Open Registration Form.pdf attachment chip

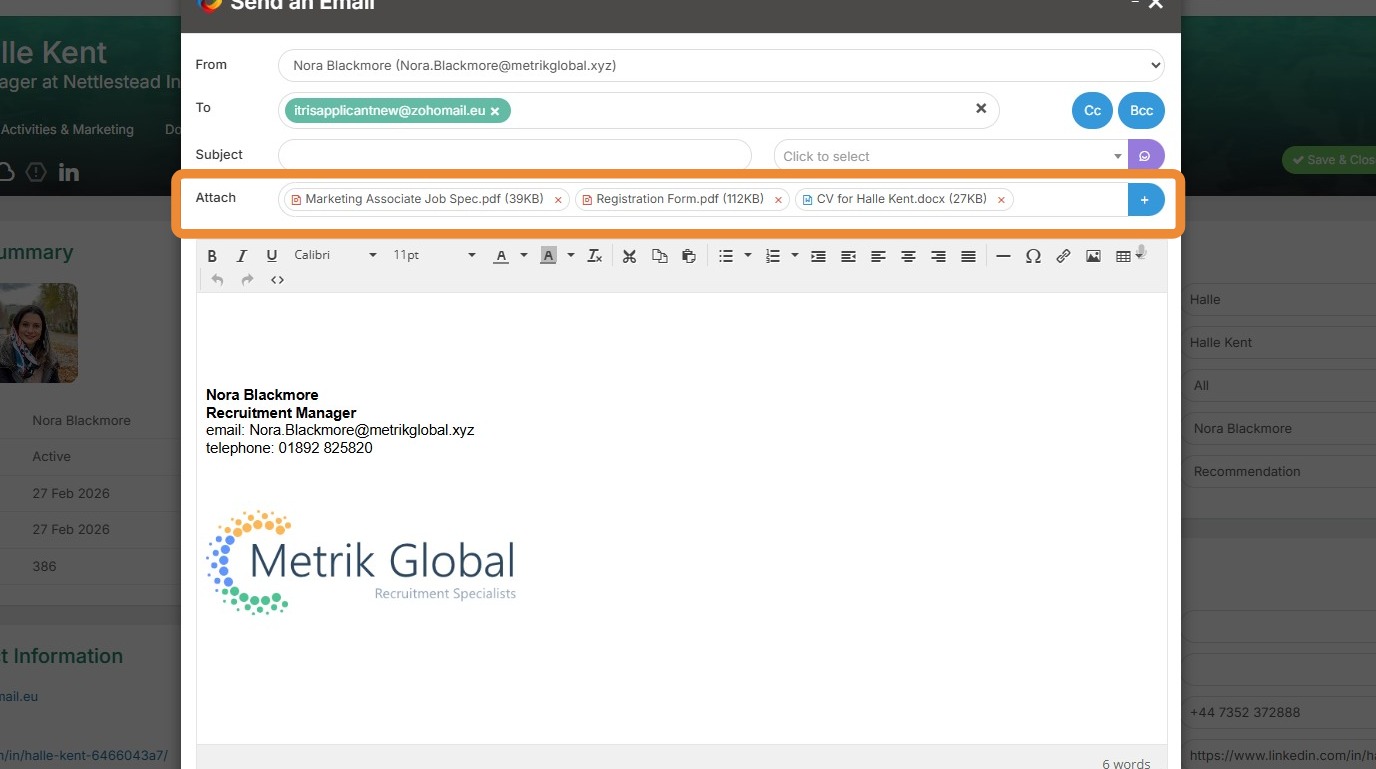680,199
